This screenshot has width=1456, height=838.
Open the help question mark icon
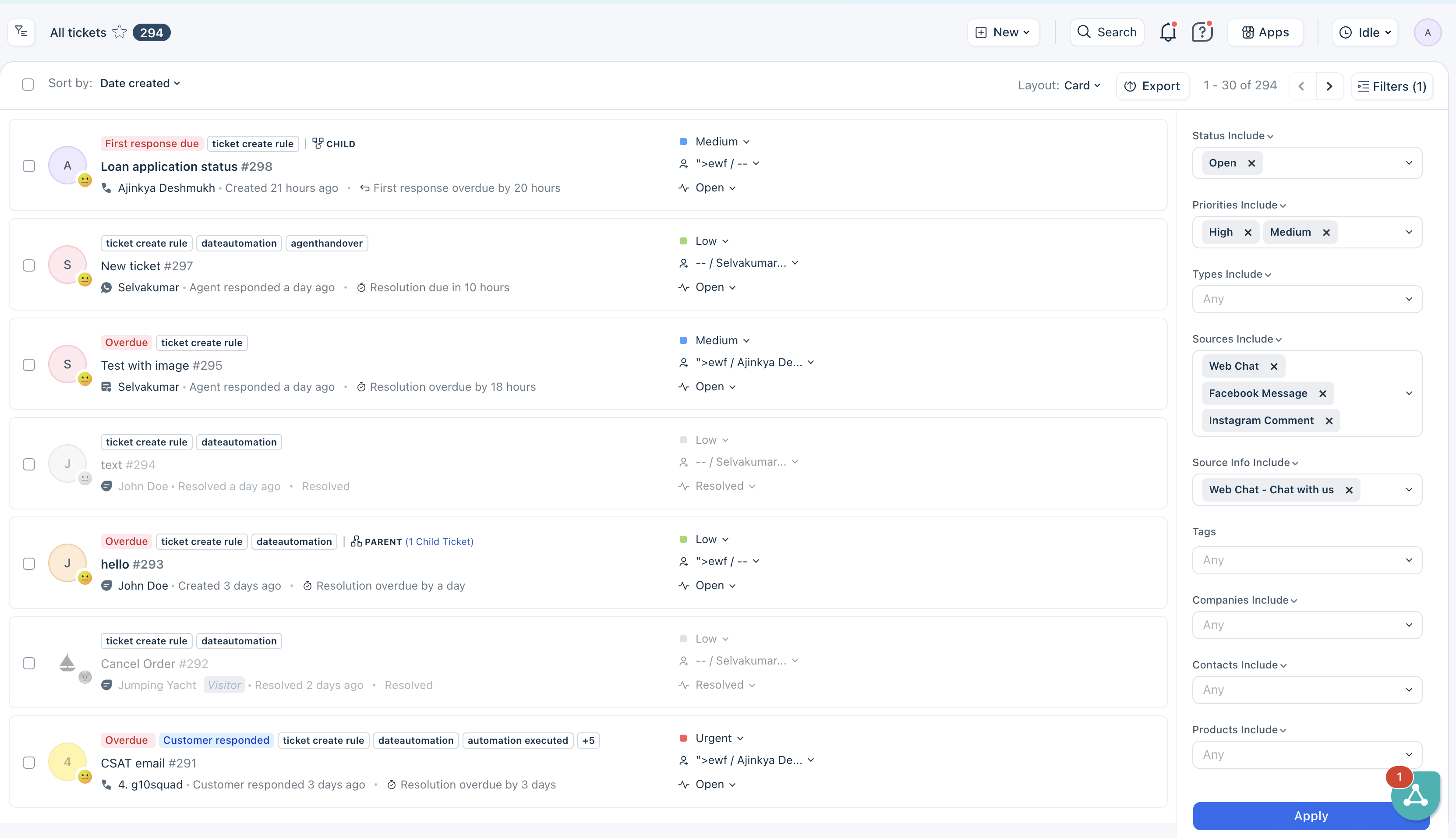[1202, 32]
